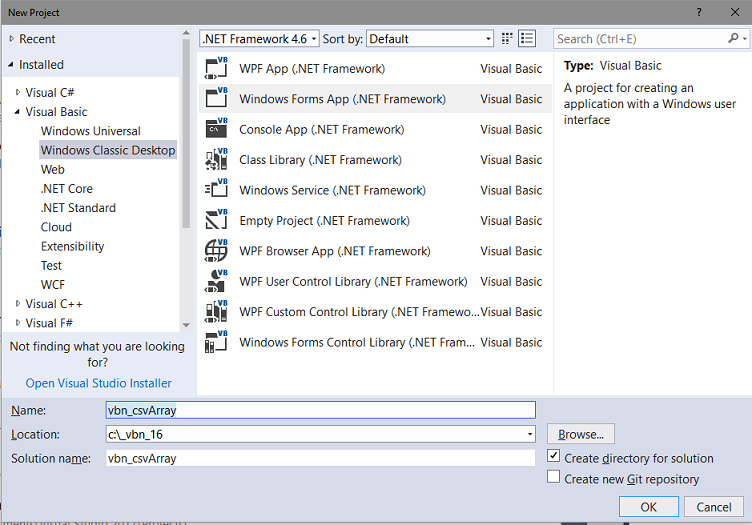Click the project Name input field
This screenshot has width=752, height=525.
point(320,410)
